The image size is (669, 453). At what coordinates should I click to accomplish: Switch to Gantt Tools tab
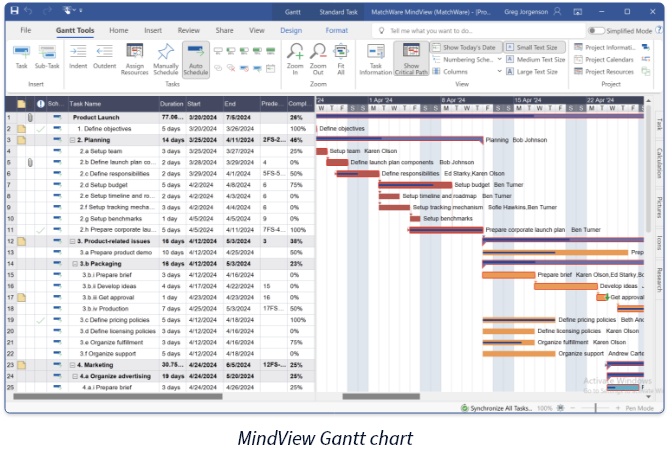pyautogui.click(x=75, y=30)
